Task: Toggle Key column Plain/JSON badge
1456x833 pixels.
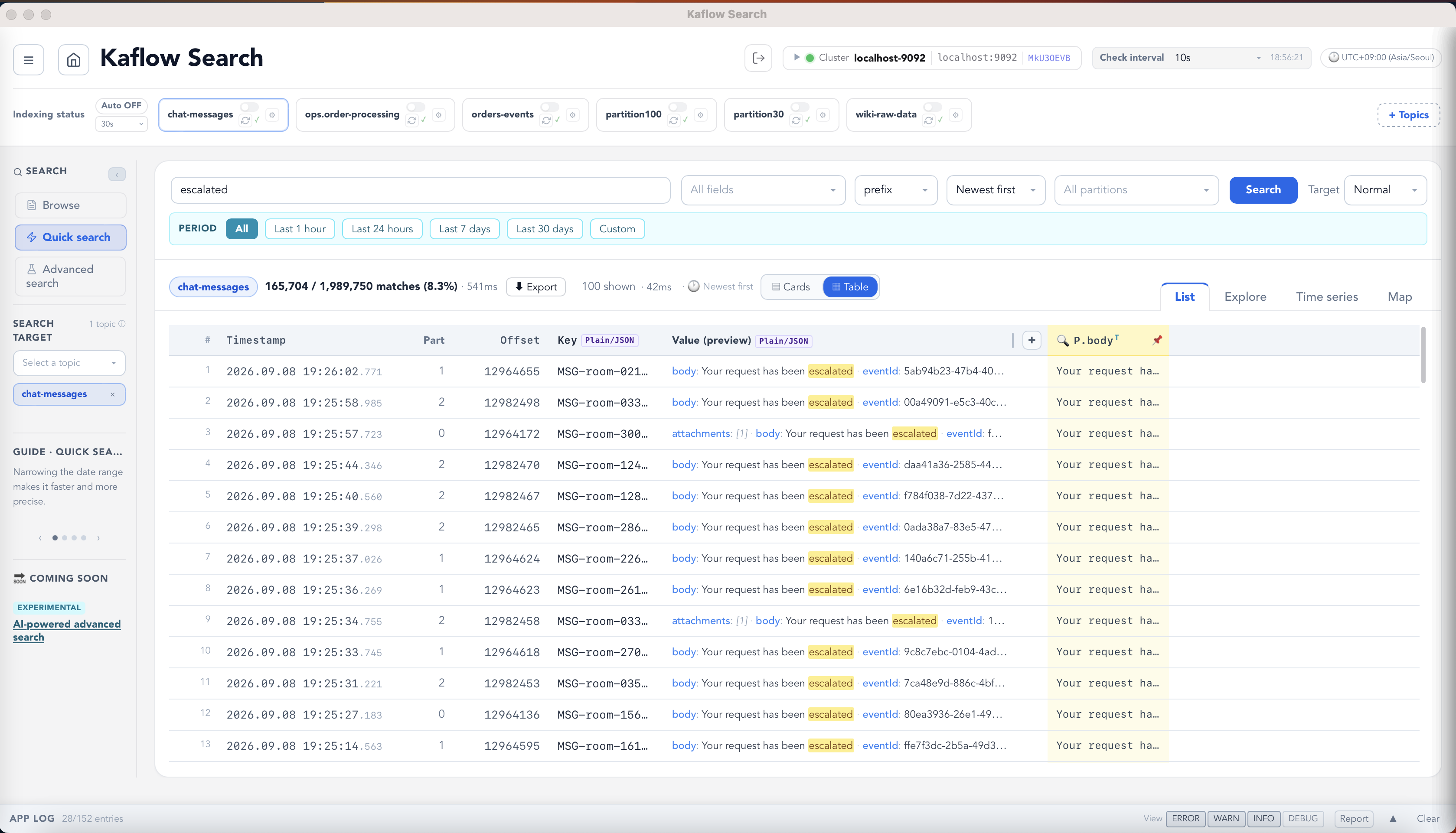Action: point(610,340)
